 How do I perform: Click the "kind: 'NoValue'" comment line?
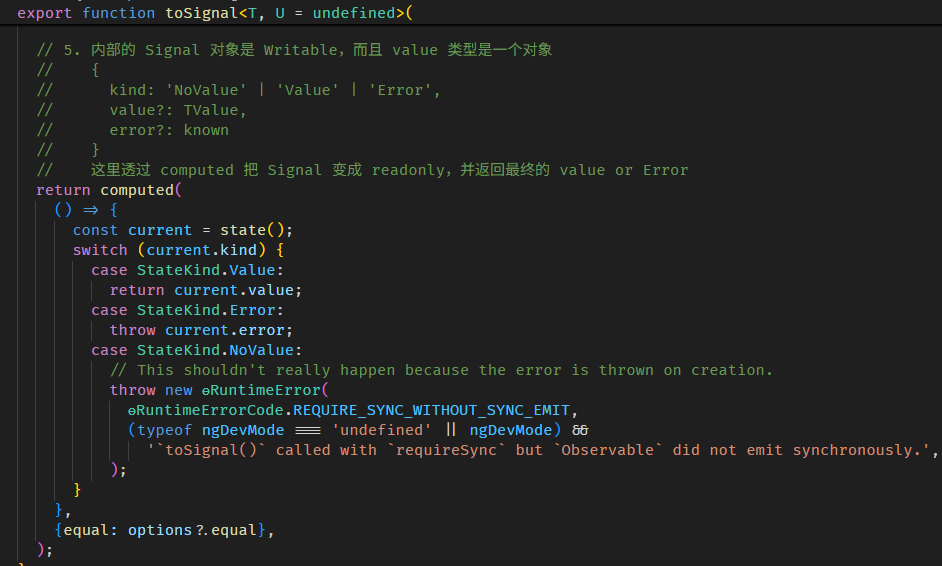(275, 90)
